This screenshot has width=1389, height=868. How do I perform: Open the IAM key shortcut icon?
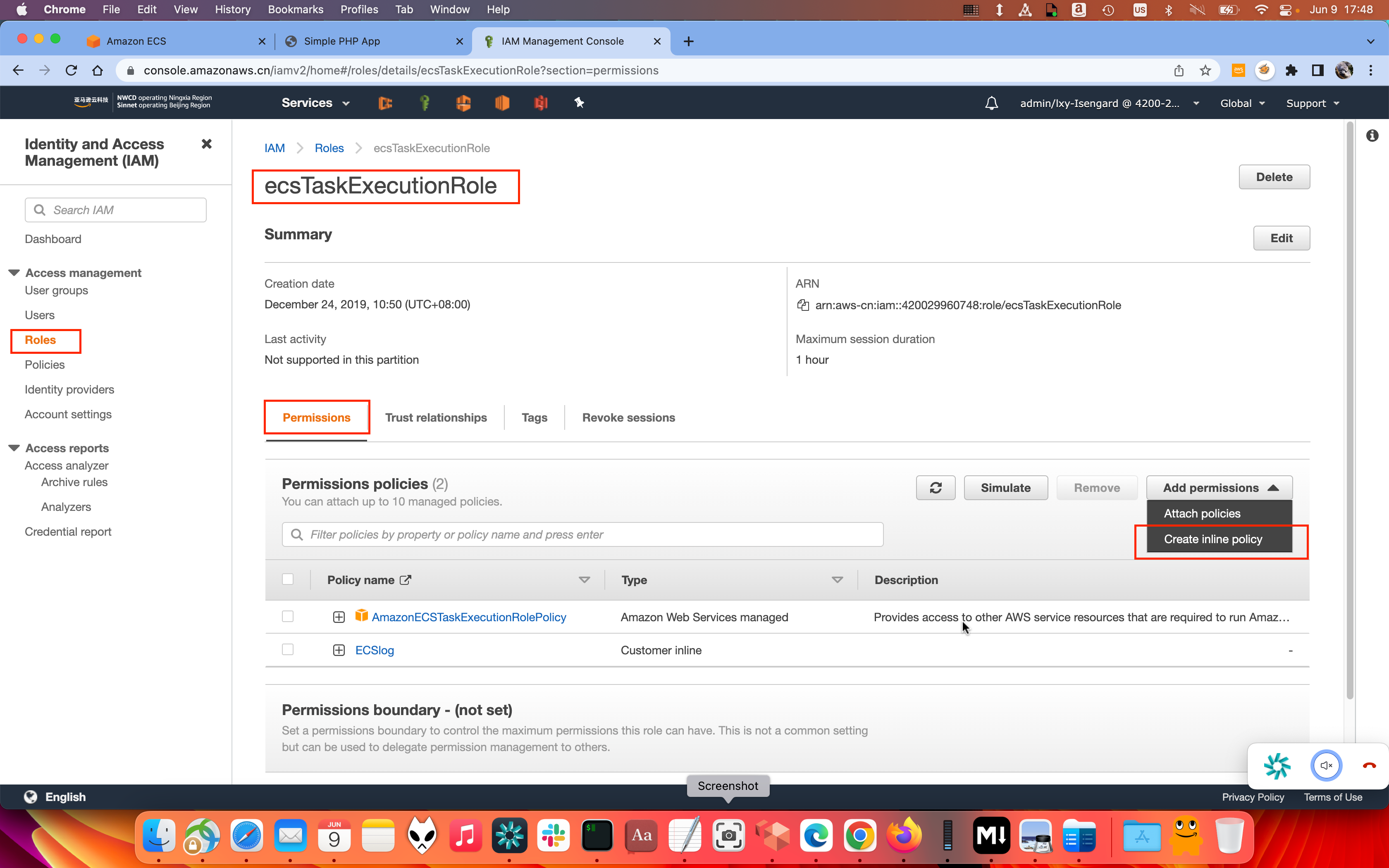coord(424,103)
